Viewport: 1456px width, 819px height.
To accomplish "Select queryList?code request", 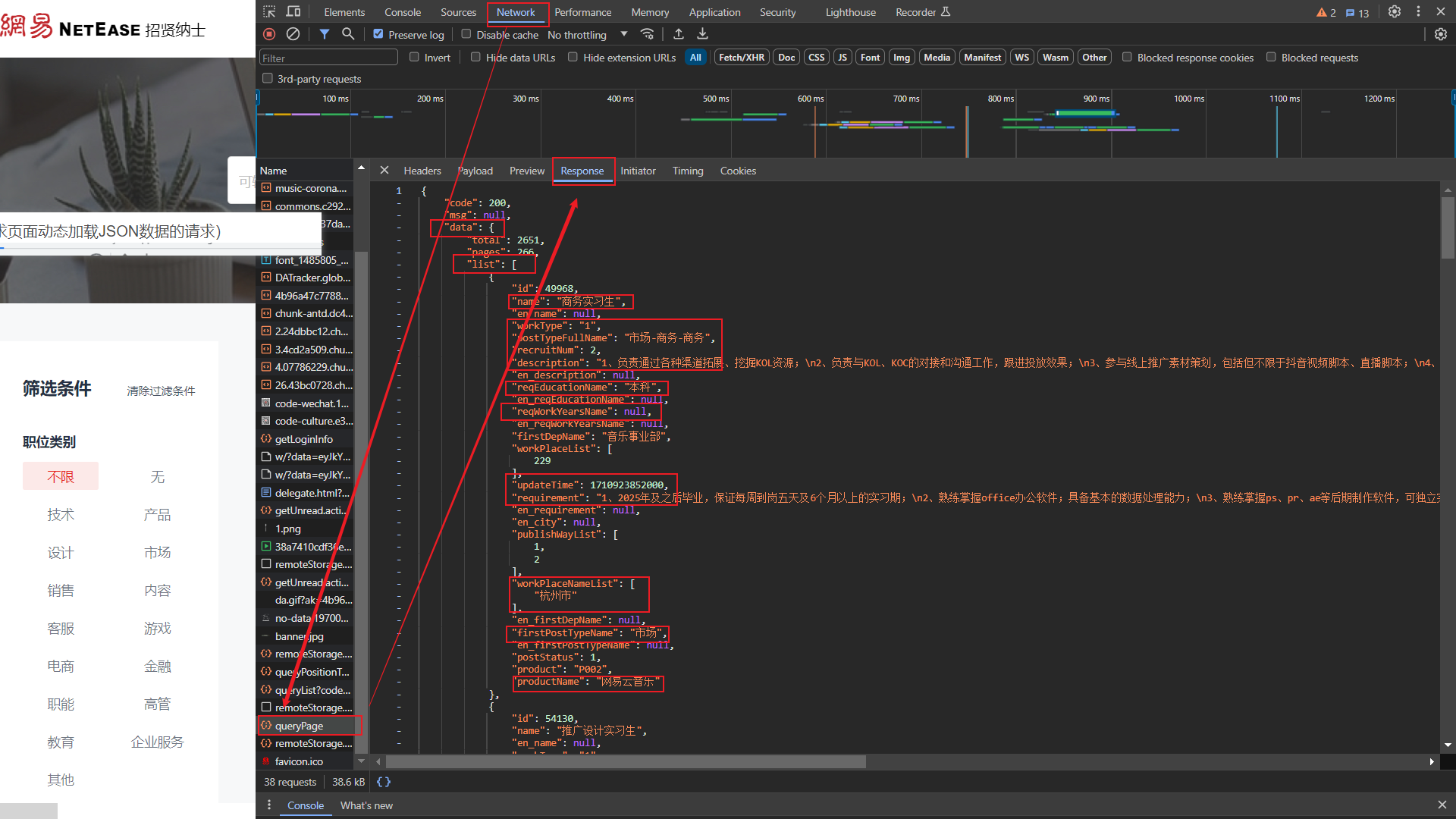I will (306, 690).
